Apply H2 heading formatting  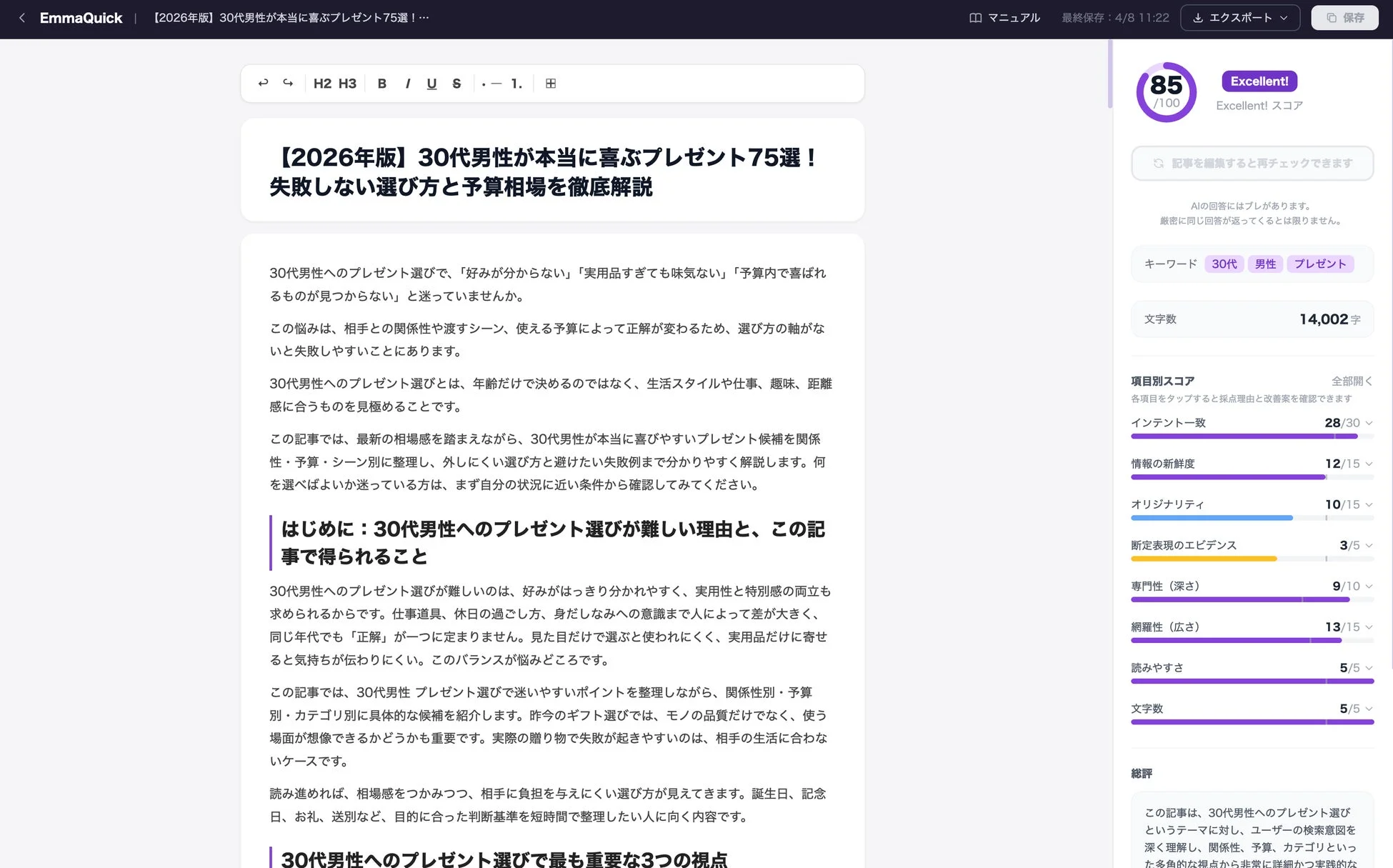(322, 83)
